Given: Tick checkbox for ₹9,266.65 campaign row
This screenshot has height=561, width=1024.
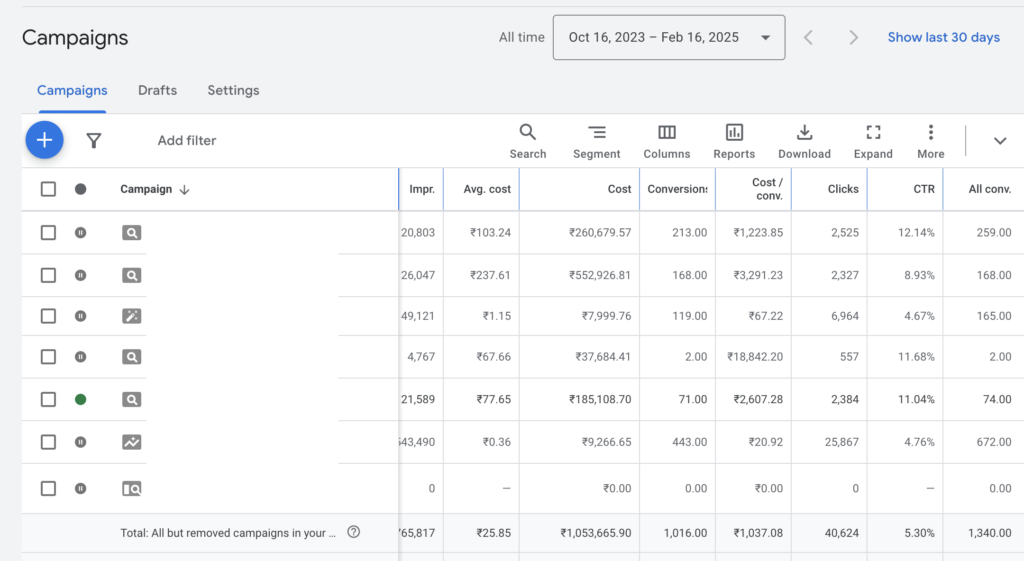Looking at the screenshot, I should pyautogui.click(x=48, y=441).
